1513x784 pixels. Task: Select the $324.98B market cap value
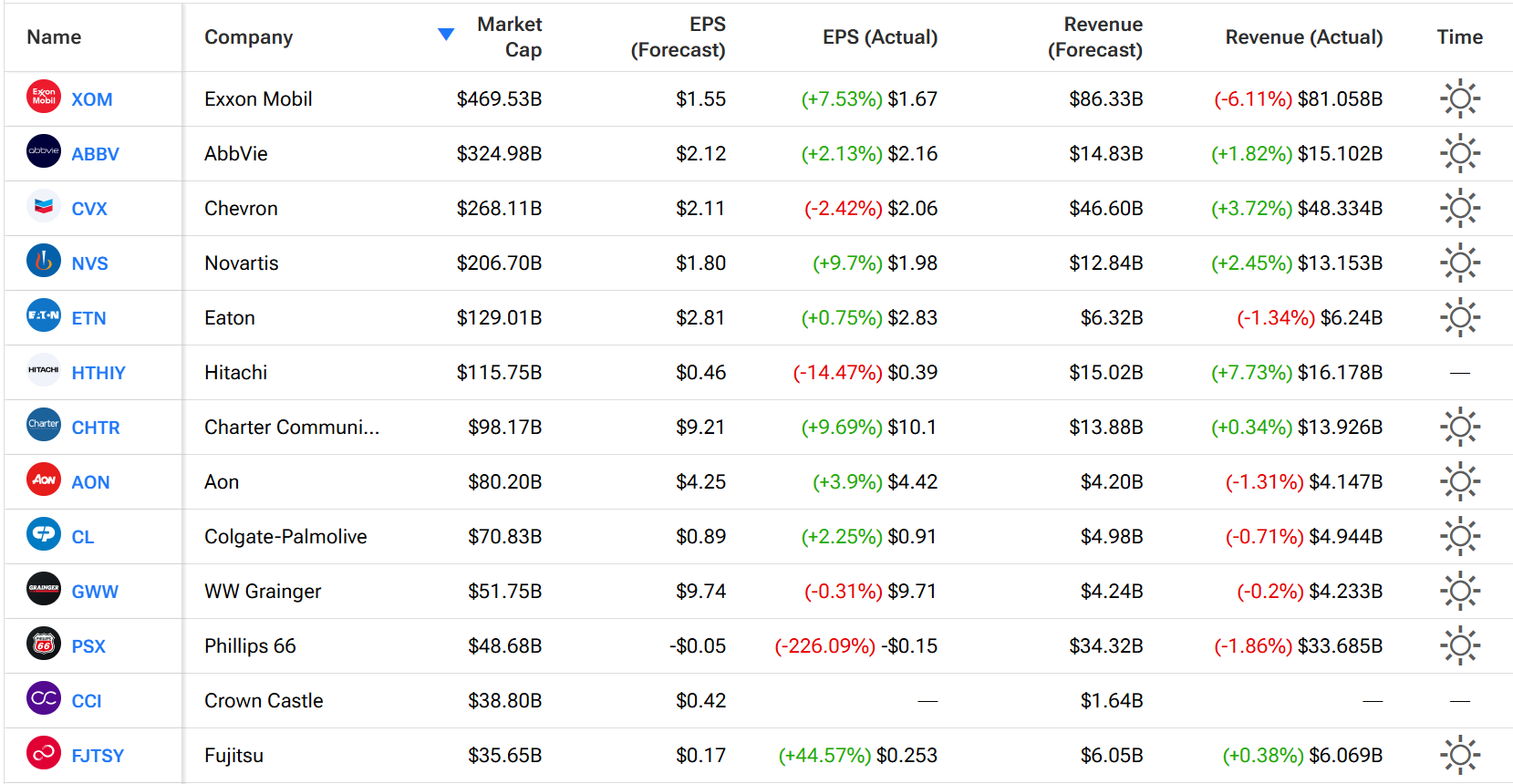(500, 154)
